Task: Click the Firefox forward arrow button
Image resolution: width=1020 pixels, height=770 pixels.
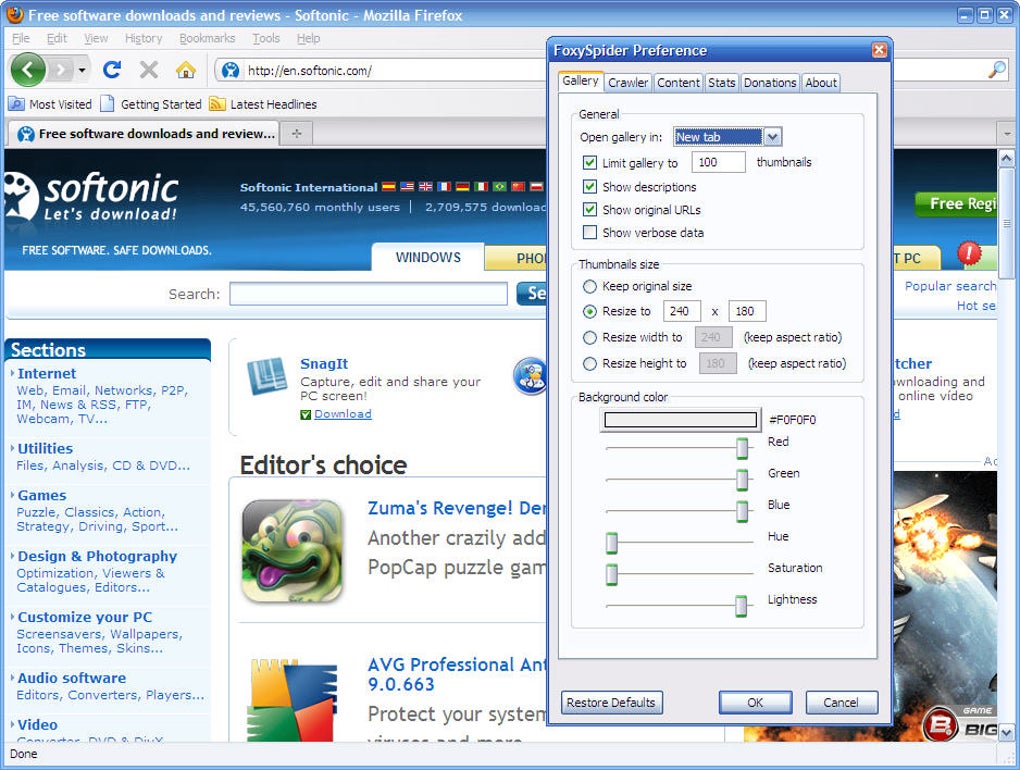Action: [x=60, y=70]
